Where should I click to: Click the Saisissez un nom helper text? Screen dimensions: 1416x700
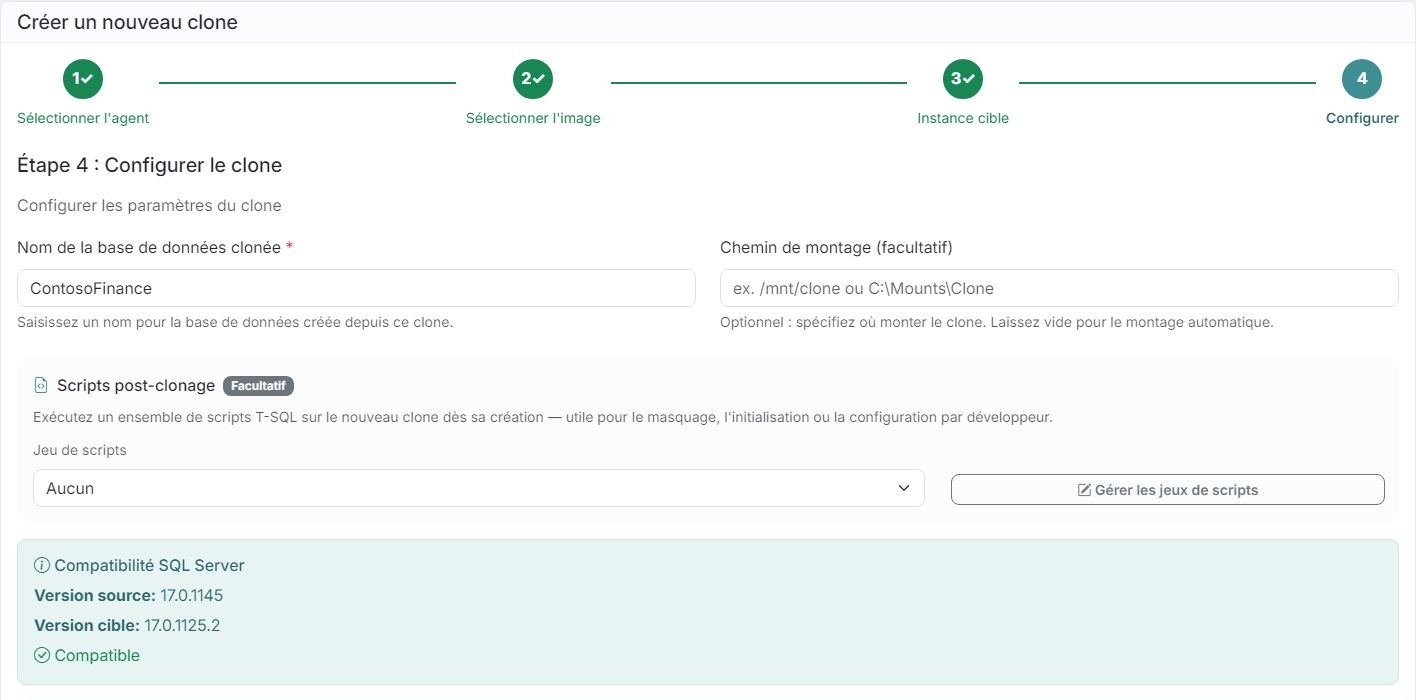pos(235,323)
